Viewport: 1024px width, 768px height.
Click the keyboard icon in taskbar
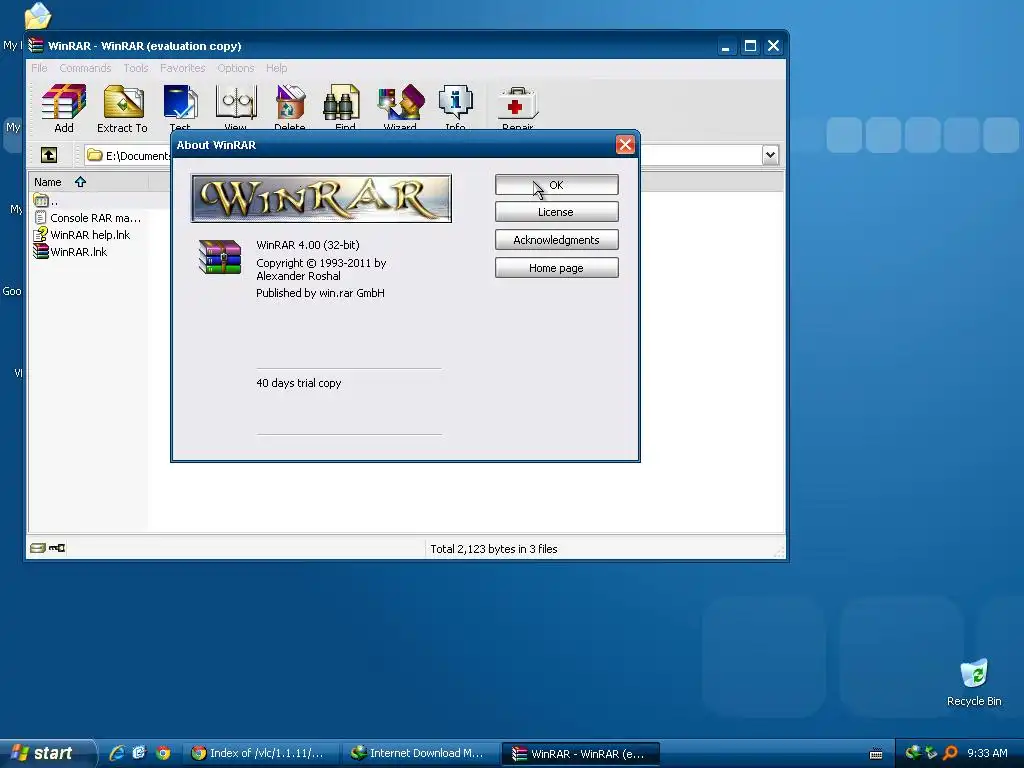point(876,754)
